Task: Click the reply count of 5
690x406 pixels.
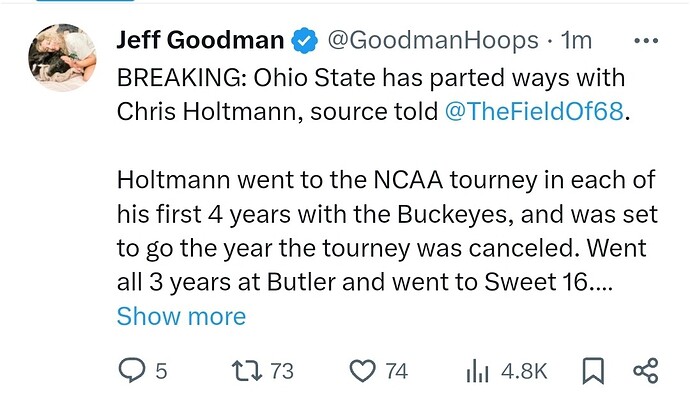Action: point(160,371)
